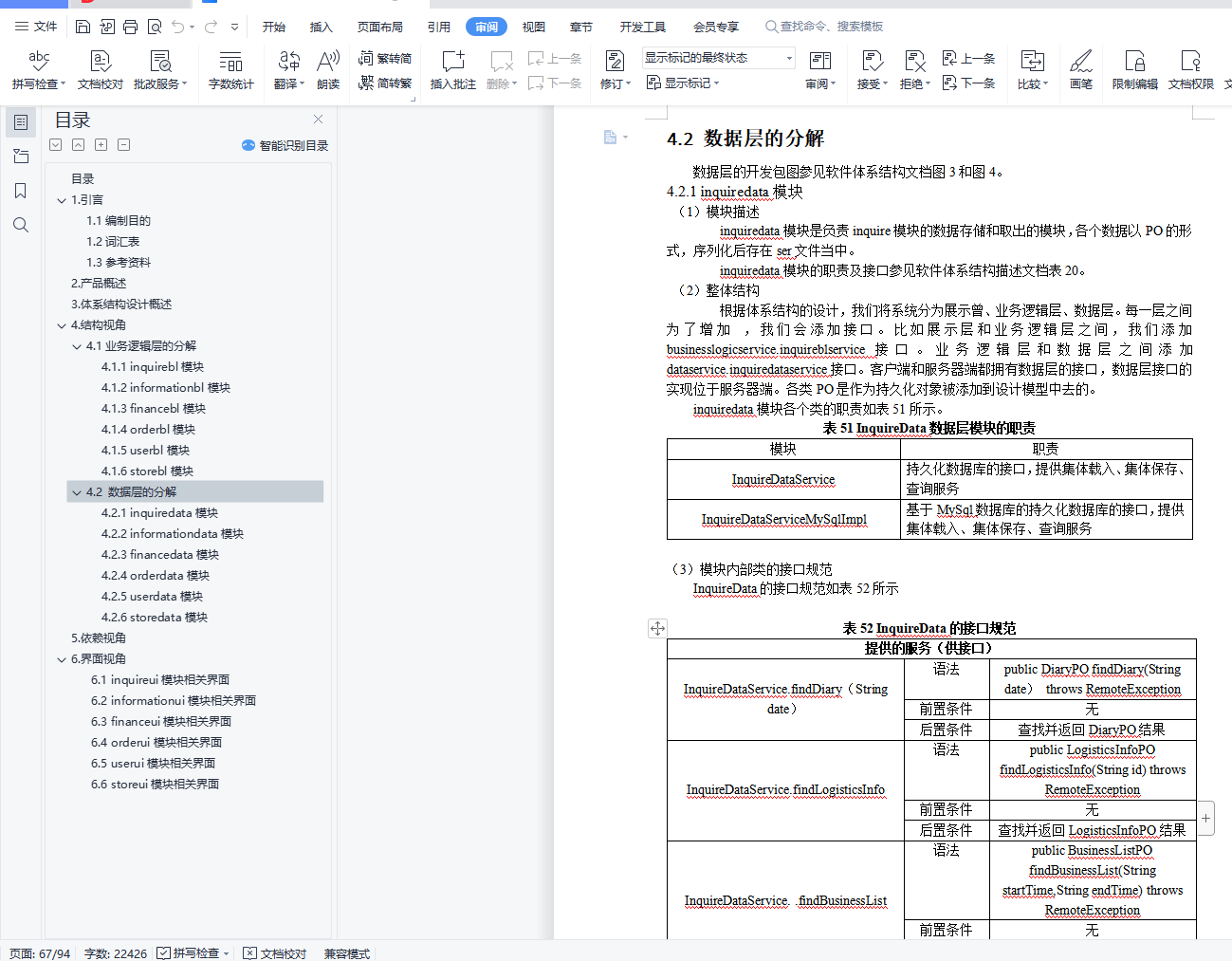1232x961 pixels.
Task: Click the chapter navigation icon below outline icon
Action: 21,157
